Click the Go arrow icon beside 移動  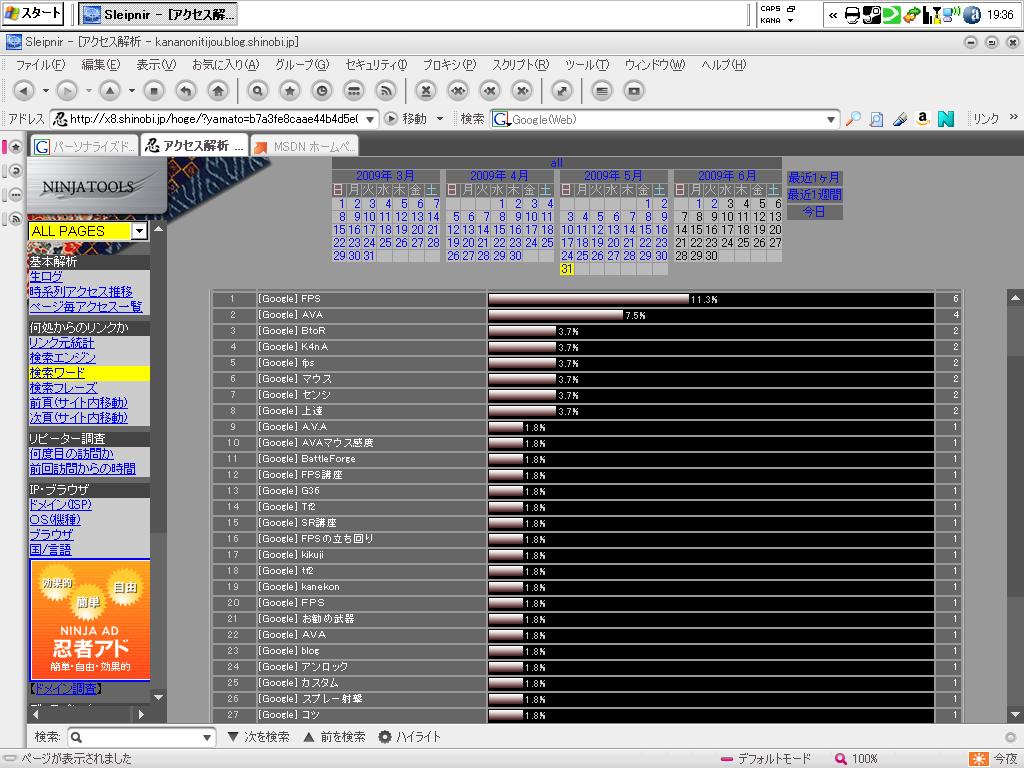pyautogui.click(x=391, y=119)
